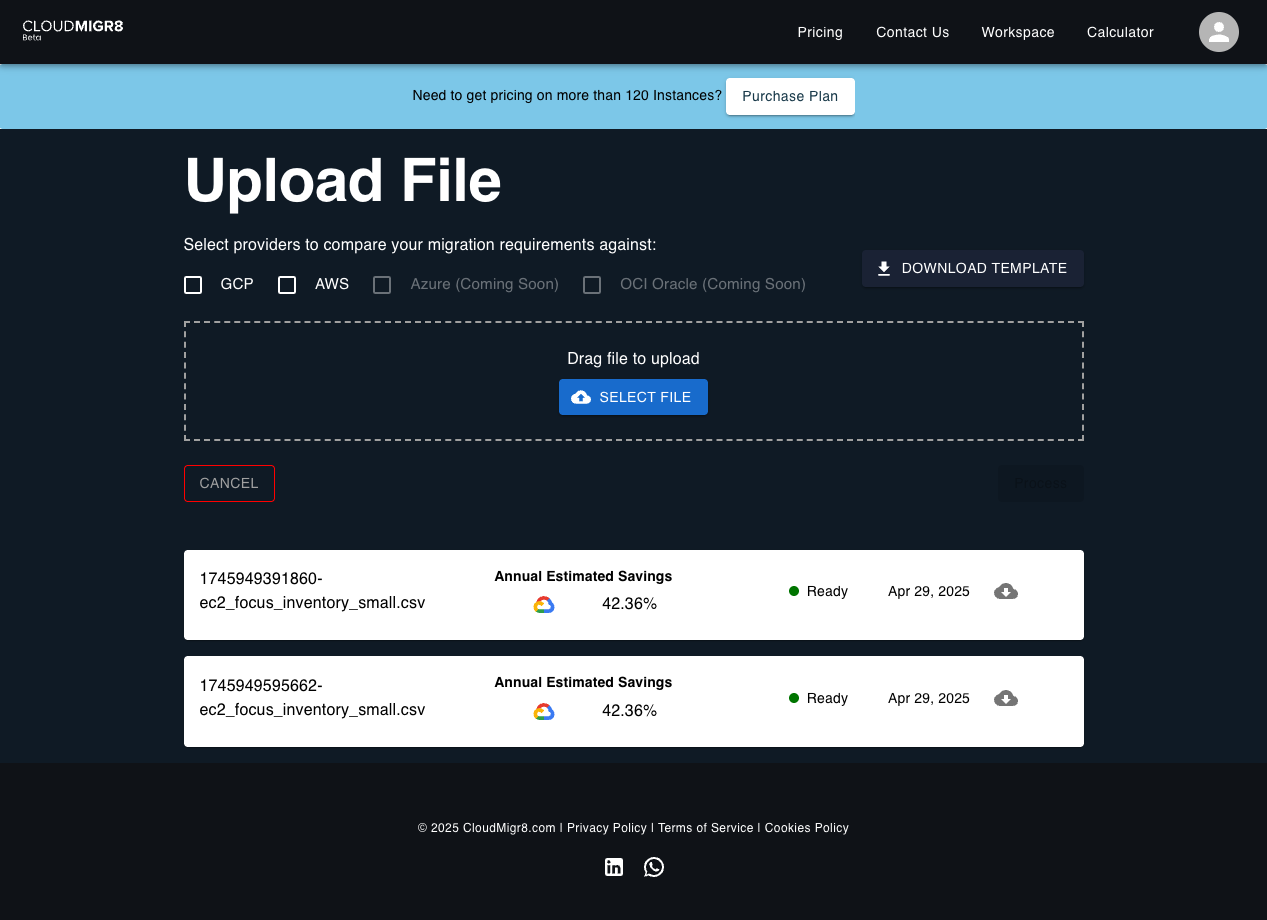Click green Ready status dot in 1745949391860 row
This screenshot has width=1267, height=920.
point(794,591)
